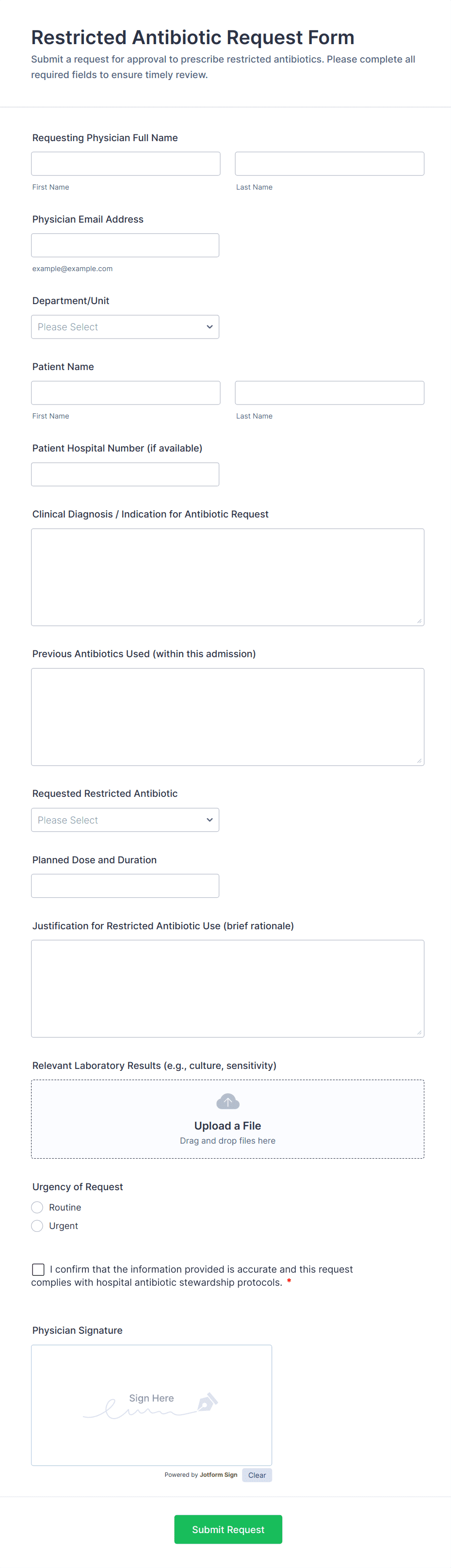
Task: Click the Sign Here signature area
Action: (151, 1400)
